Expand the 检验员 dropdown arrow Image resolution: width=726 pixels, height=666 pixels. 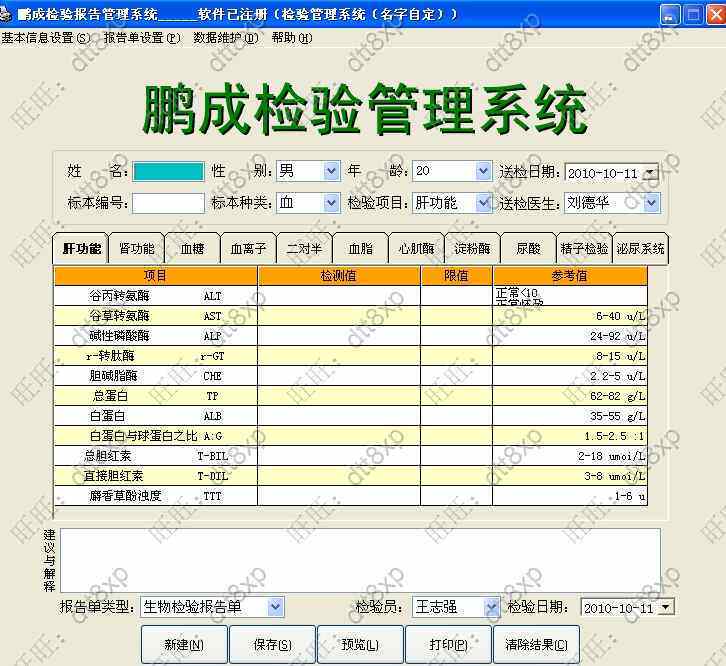491,607
